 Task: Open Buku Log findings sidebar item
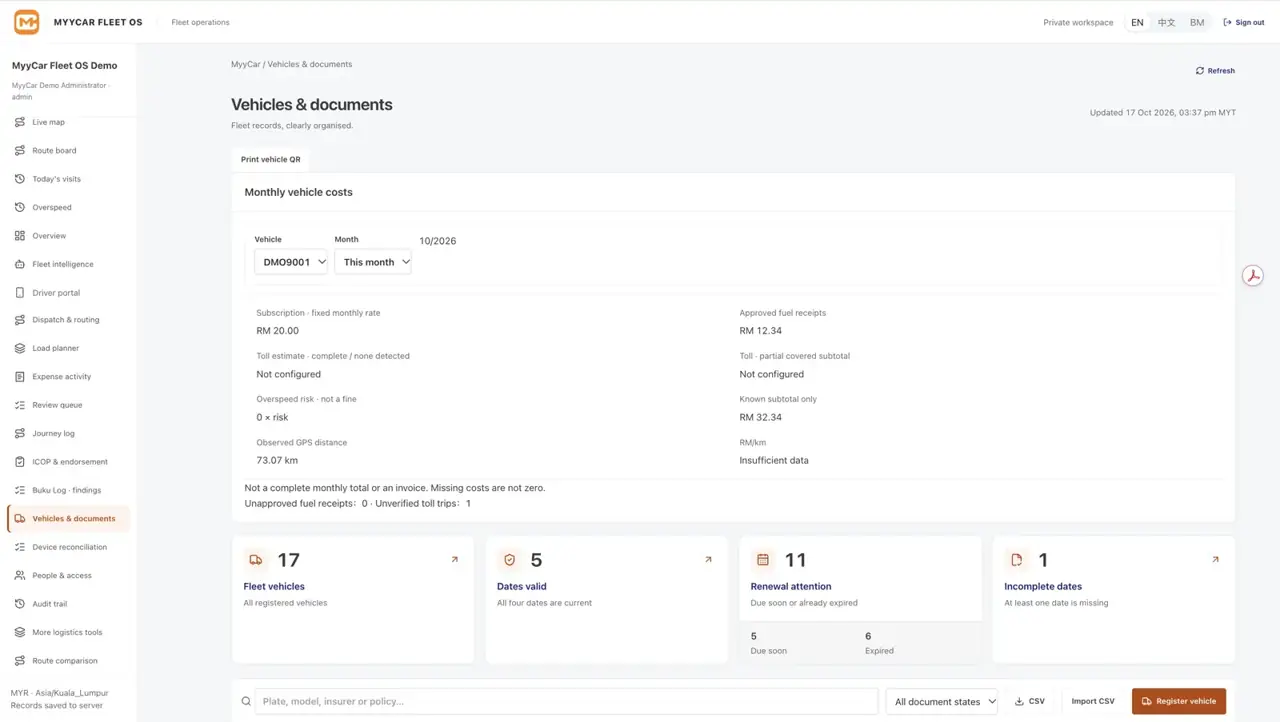coord(68,490)
